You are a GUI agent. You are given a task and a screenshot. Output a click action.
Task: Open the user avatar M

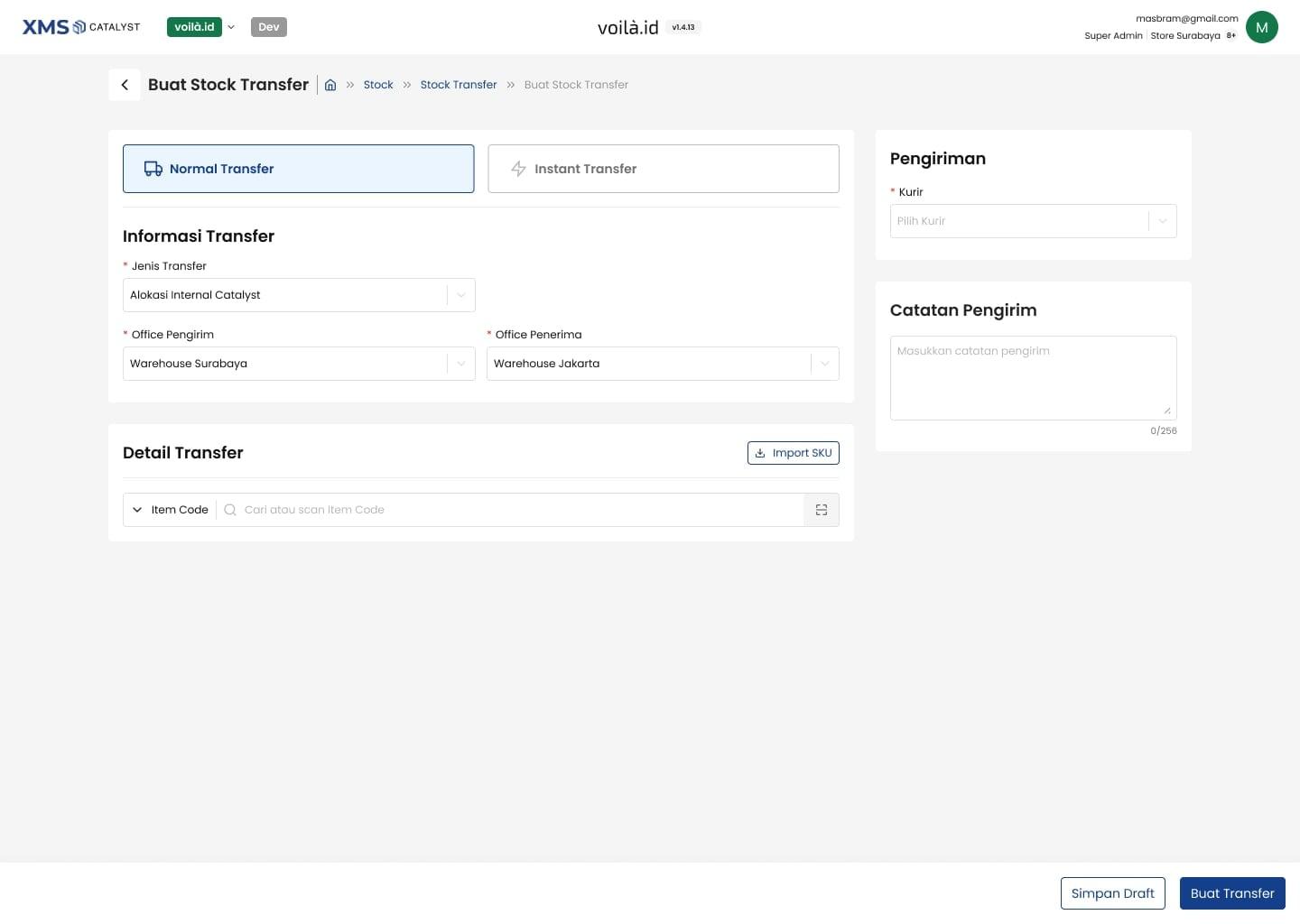click(x=1261, y=27)
